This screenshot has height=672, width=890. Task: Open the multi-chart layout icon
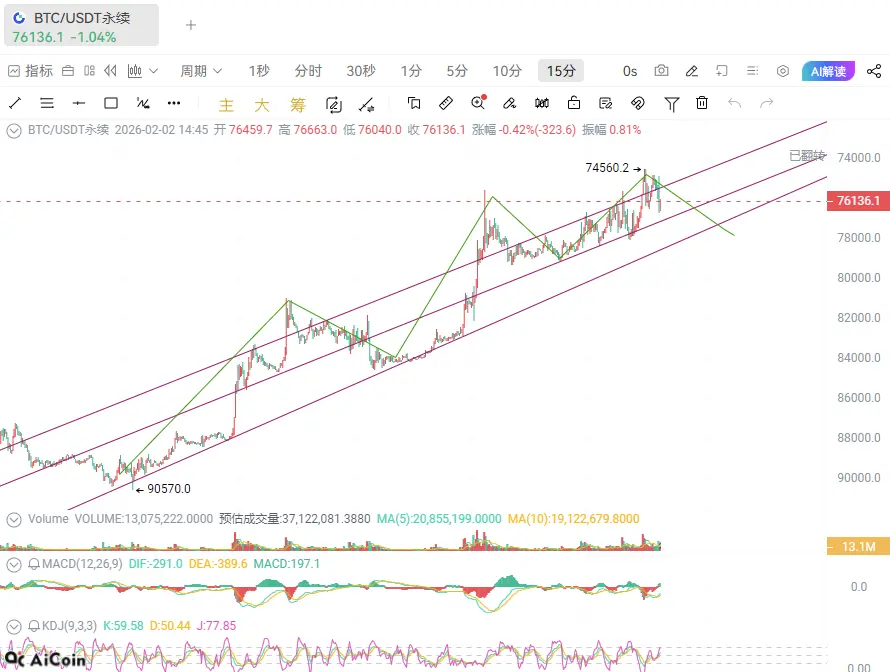(89, 71)
